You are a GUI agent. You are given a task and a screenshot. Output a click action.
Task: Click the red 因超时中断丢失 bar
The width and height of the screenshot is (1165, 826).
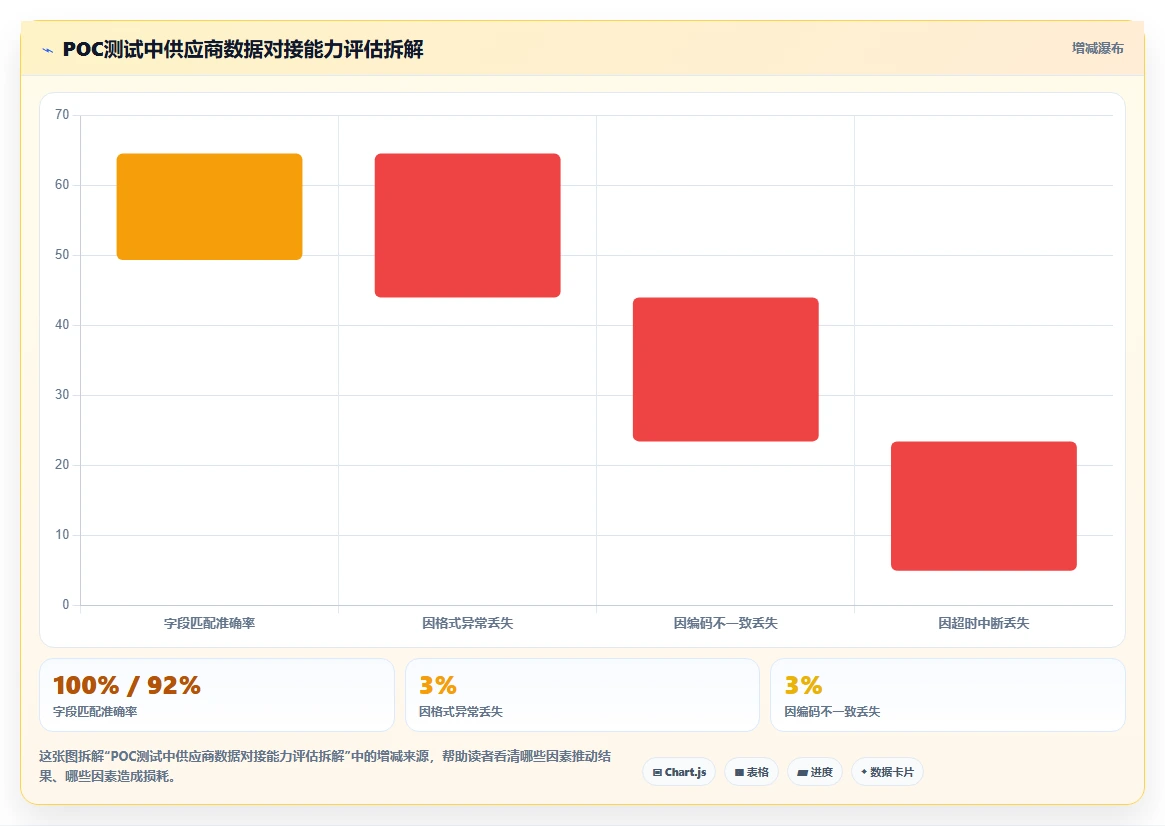(x=984, y=506)
